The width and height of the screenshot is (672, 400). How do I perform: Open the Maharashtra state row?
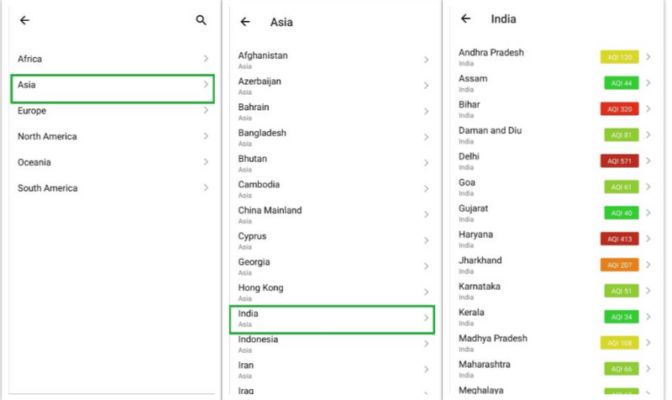tap(555, 369)
